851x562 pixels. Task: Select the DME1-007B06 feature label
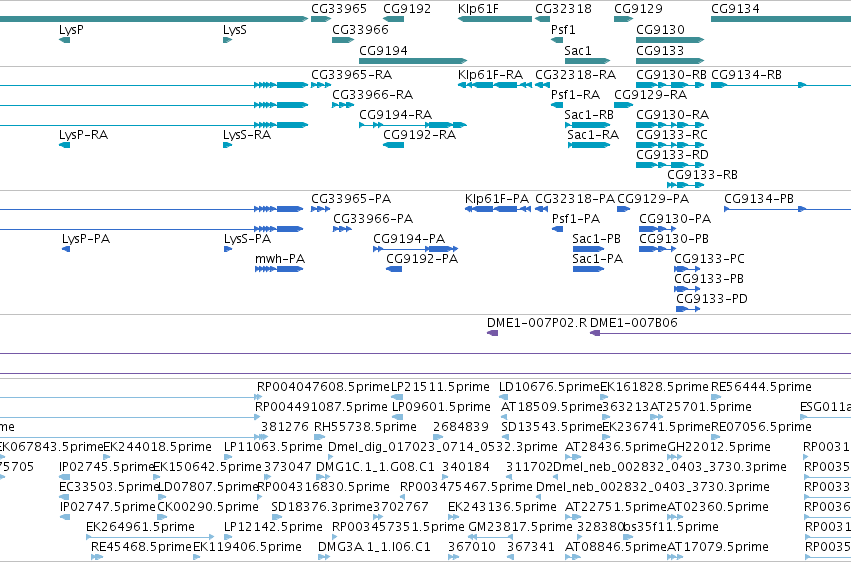point(633,323)
